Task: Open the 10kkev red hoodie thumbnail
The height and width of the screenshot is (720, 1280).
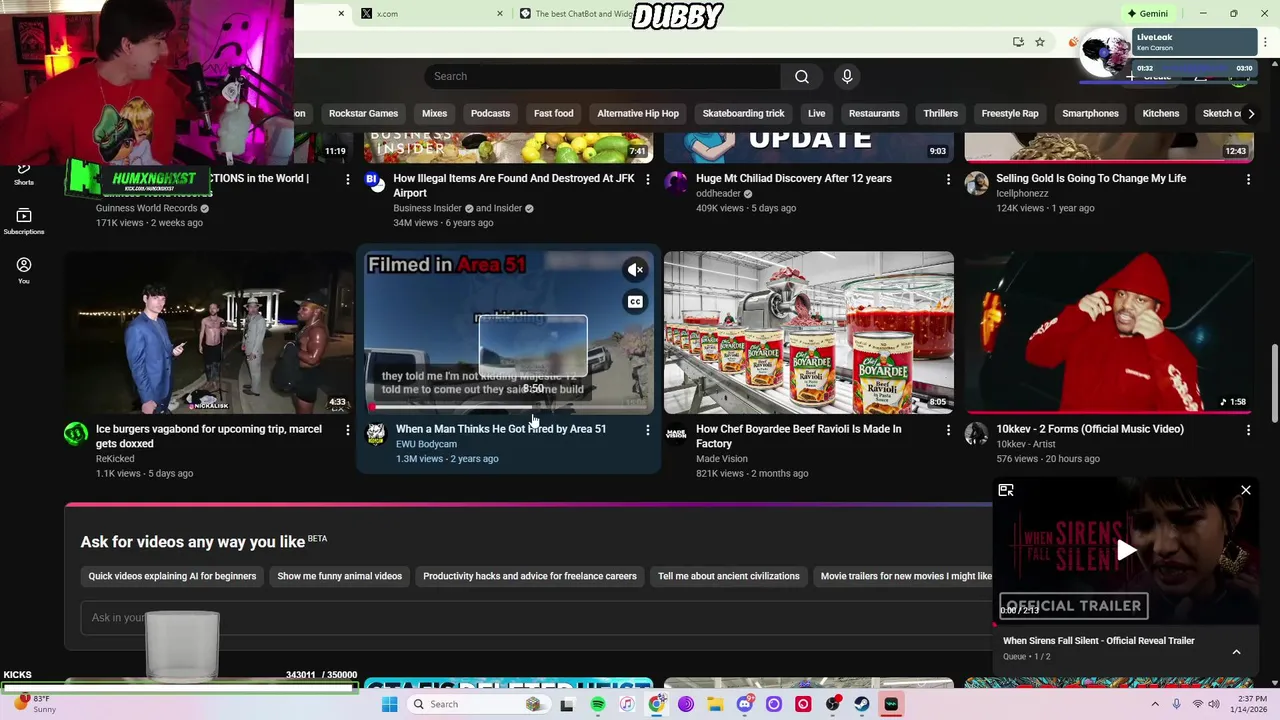Action: point(1109,332)
